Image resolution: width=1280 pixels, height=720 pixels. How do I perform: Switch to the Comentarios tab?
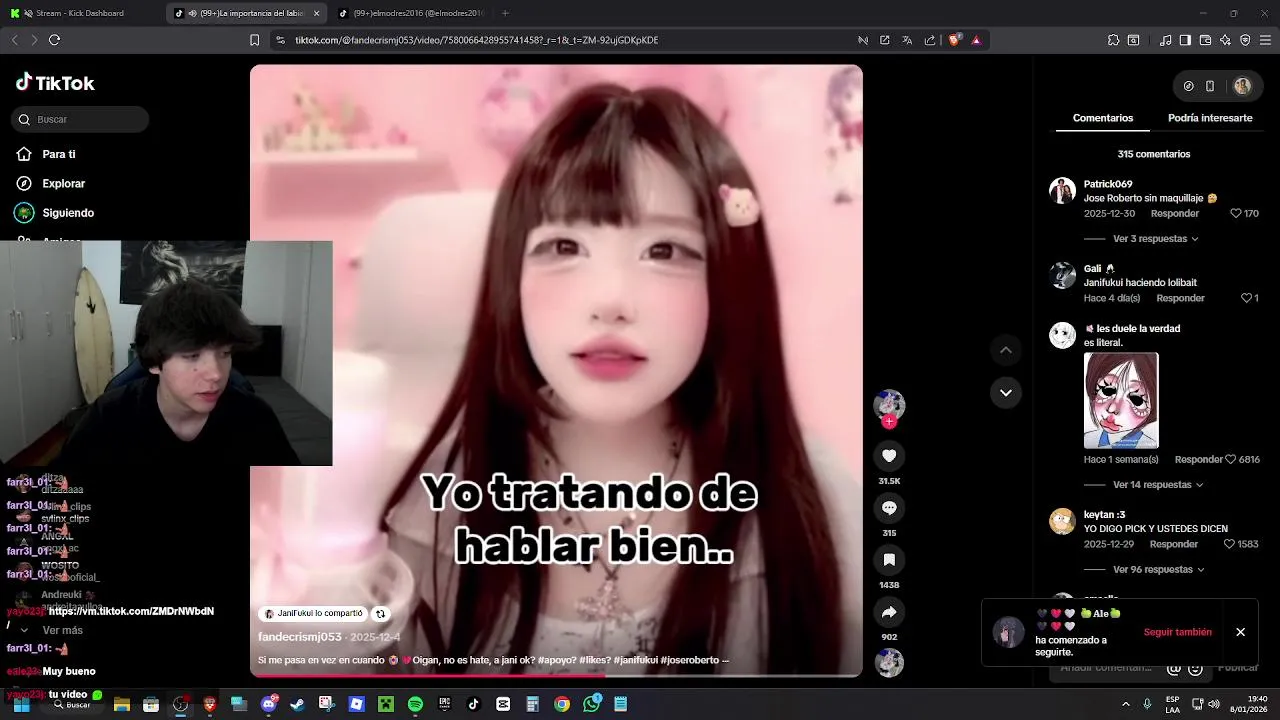tap(1103, 118)
